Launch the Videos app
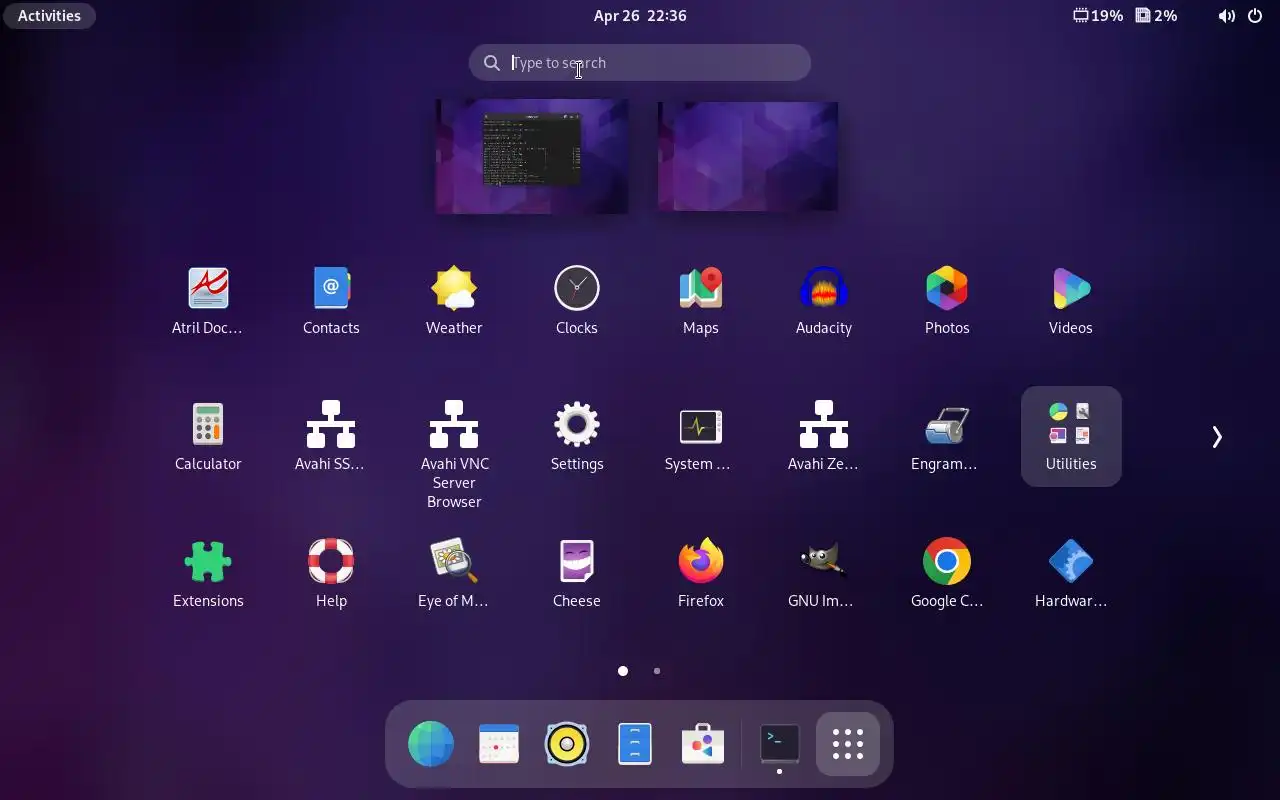 coord(1071,300)
